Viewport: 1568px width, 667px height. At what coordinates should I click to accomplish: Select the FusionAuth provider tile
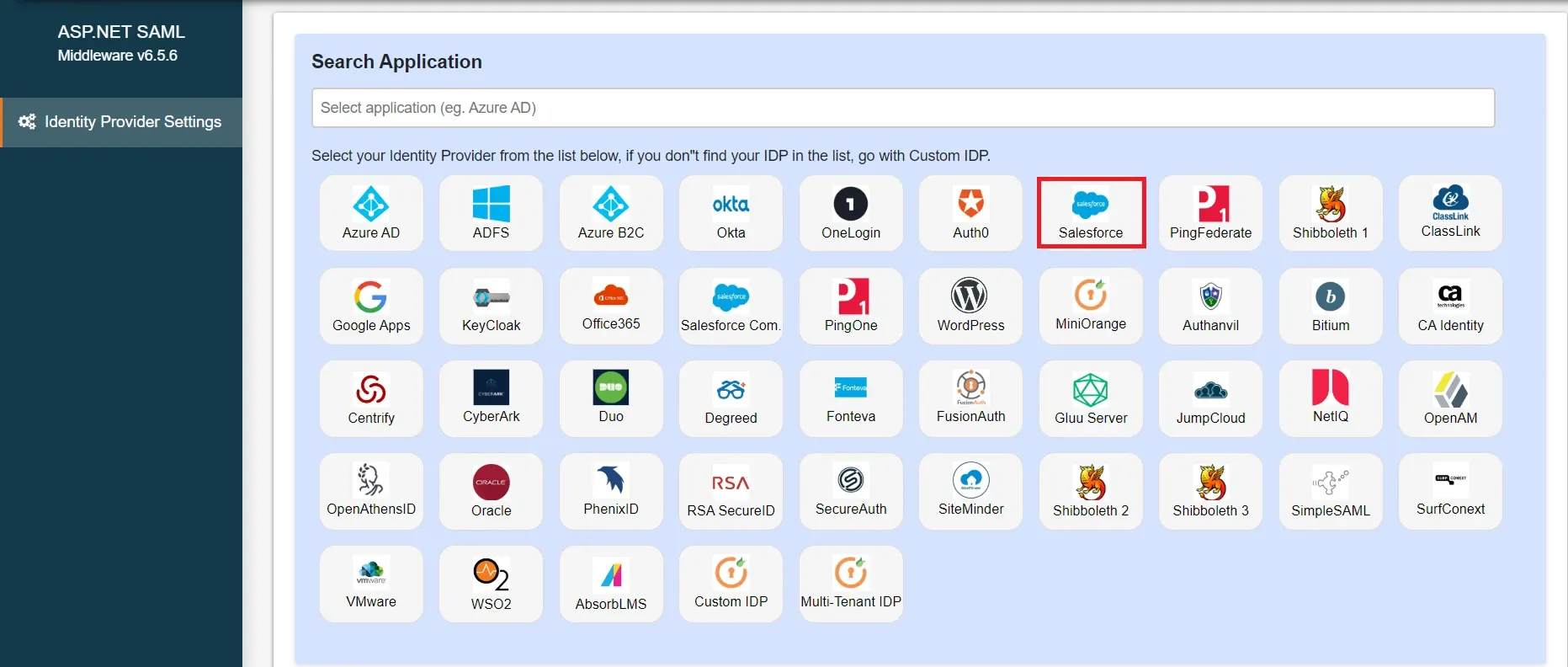click(x=970, y=398)
